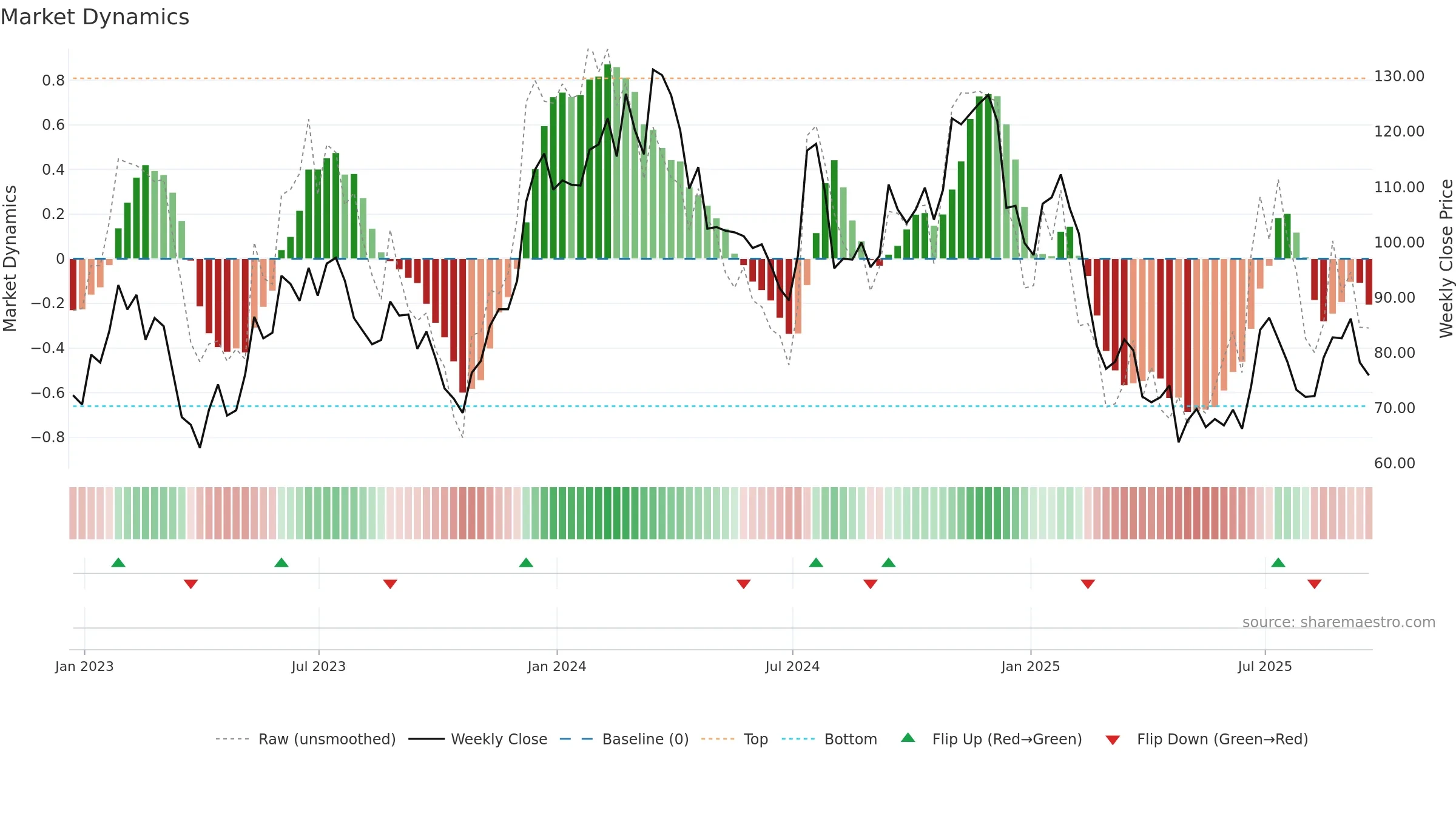Screen dimensions: 1456x819
Task: Select the Flip Down marker from August 2023
Action: [x=390, y=584]
